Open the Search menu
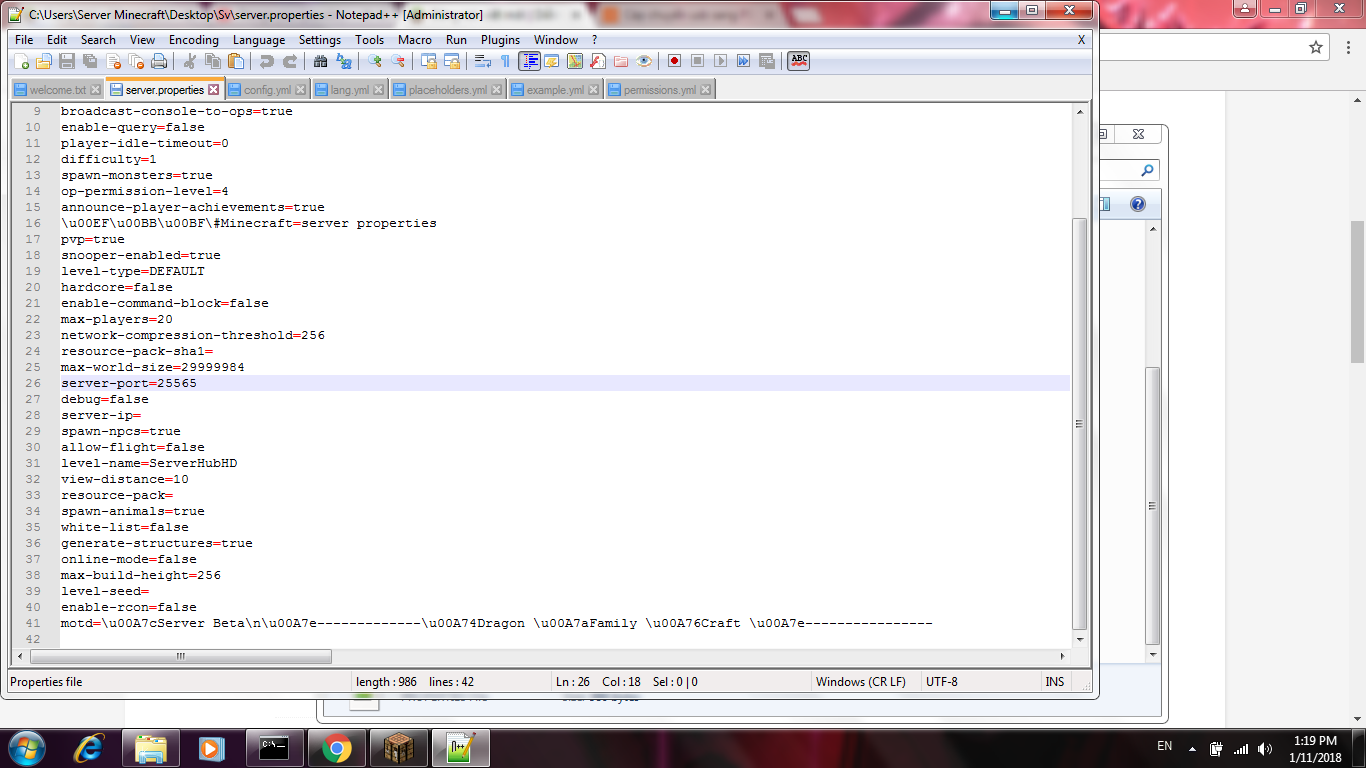Image resolution: width=1366 pixels, height=768 pixels. click(98, 40)
